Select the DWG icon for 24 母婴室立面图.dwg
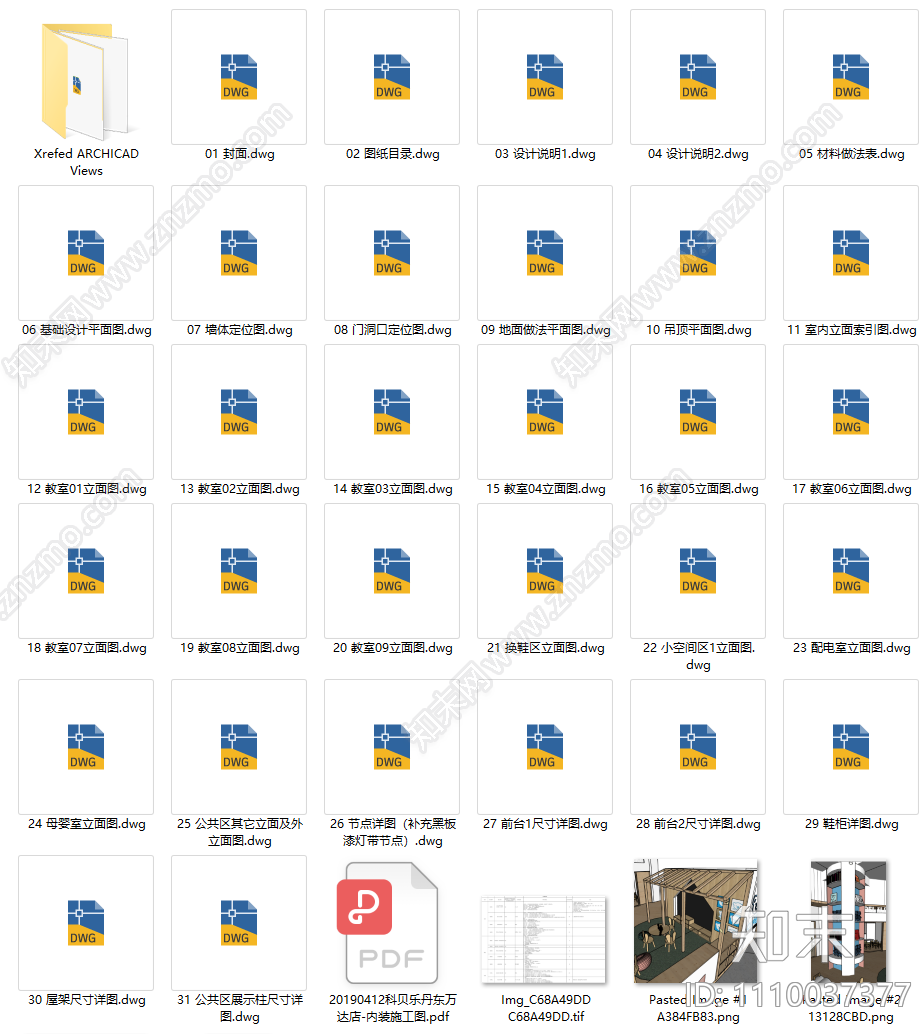The height and width of the screenshot is (1034, 924). click(86, 747)
